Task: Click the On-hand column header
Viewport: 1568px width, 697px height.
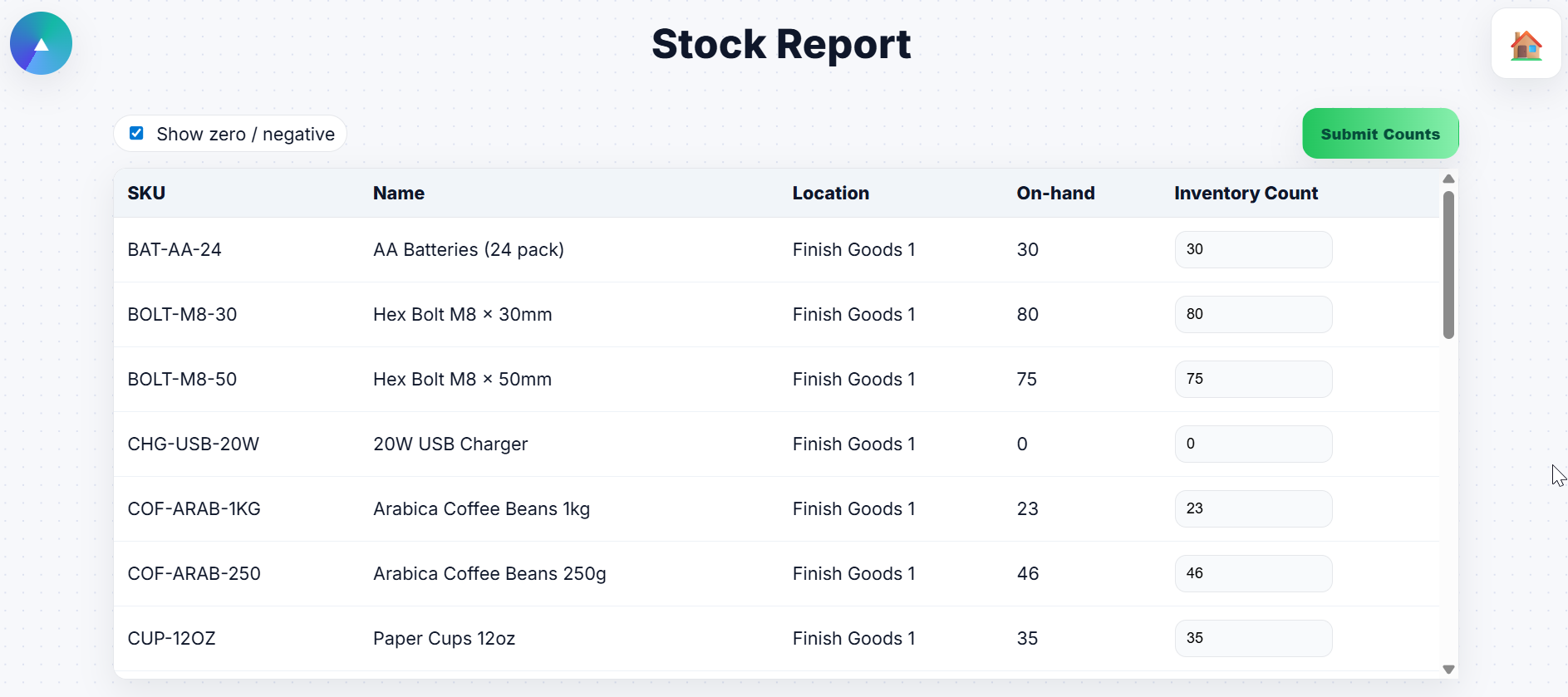Action: click(x=1055, y=194)
